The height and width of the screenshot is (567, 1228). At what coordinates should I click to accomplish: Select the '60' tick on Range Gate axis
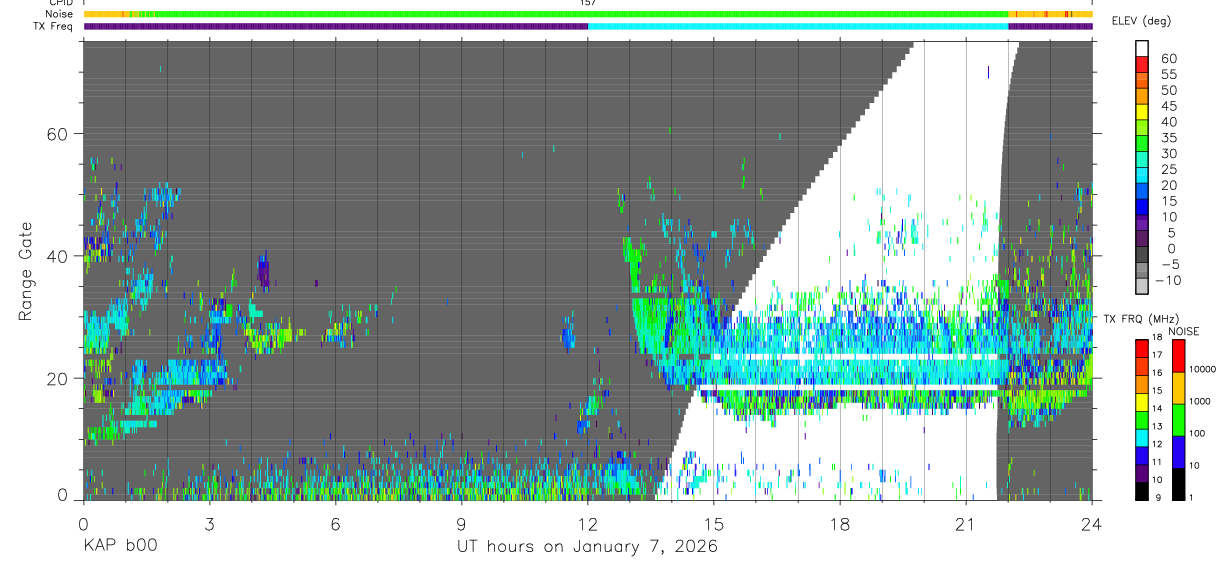point(58,134)
